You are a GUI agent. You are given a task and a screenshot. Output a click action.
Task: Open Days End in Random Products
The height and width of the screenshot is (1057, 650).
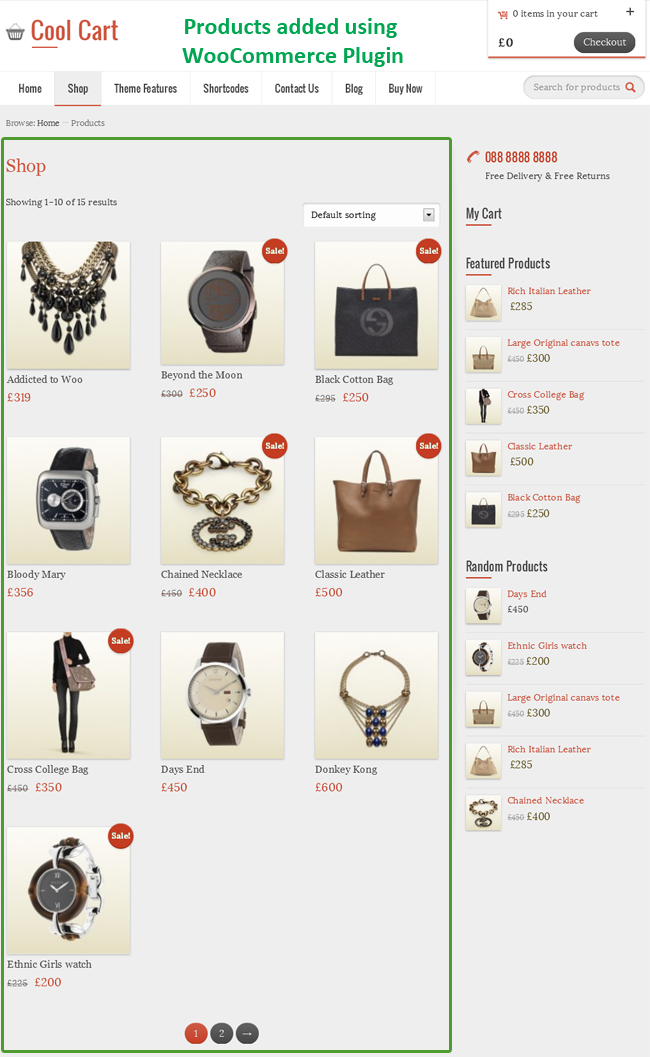click(527, 594)
